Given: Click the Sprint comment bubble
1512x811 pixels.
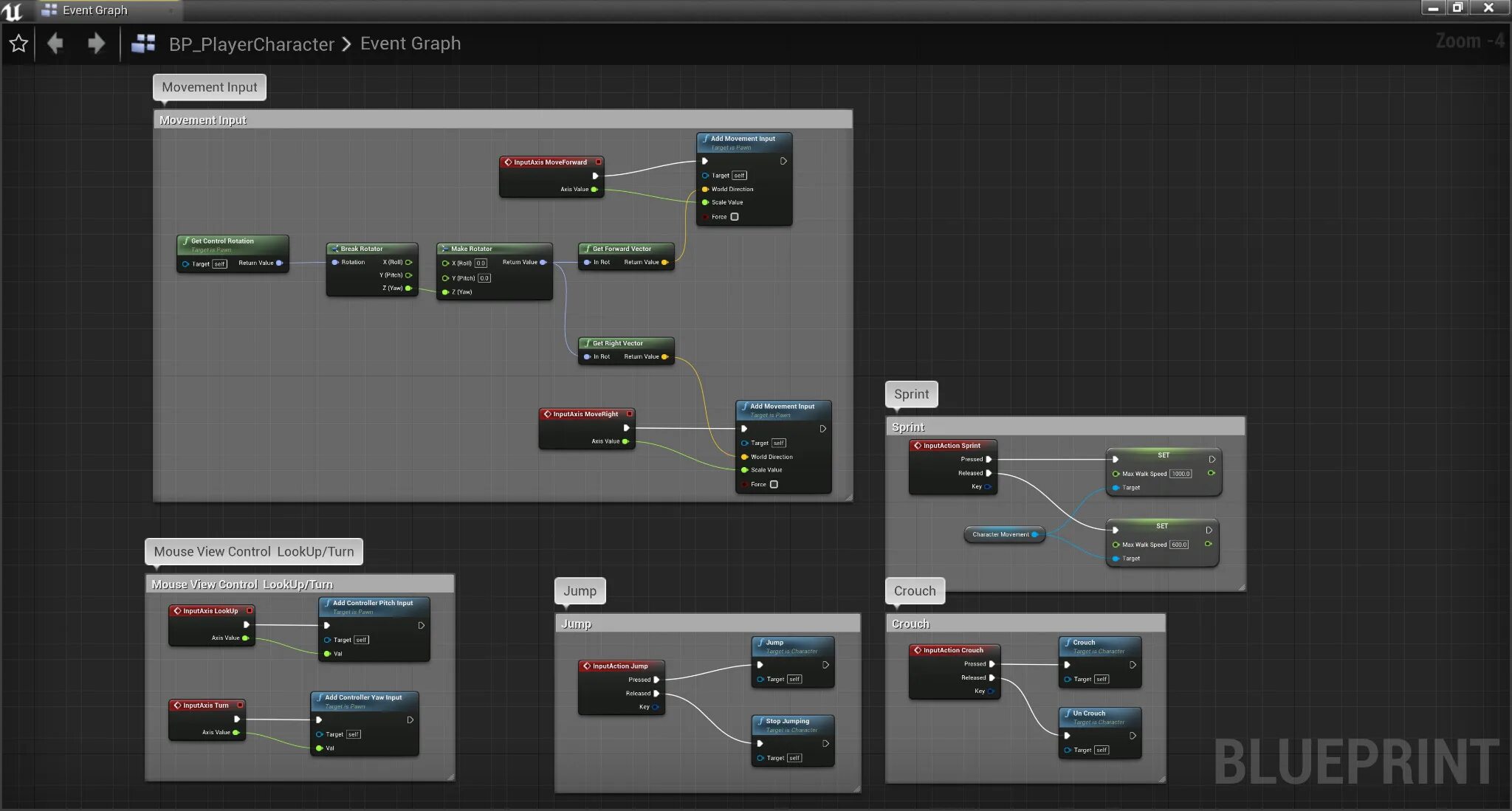Looking at the screenshot, I should [912, 394].
